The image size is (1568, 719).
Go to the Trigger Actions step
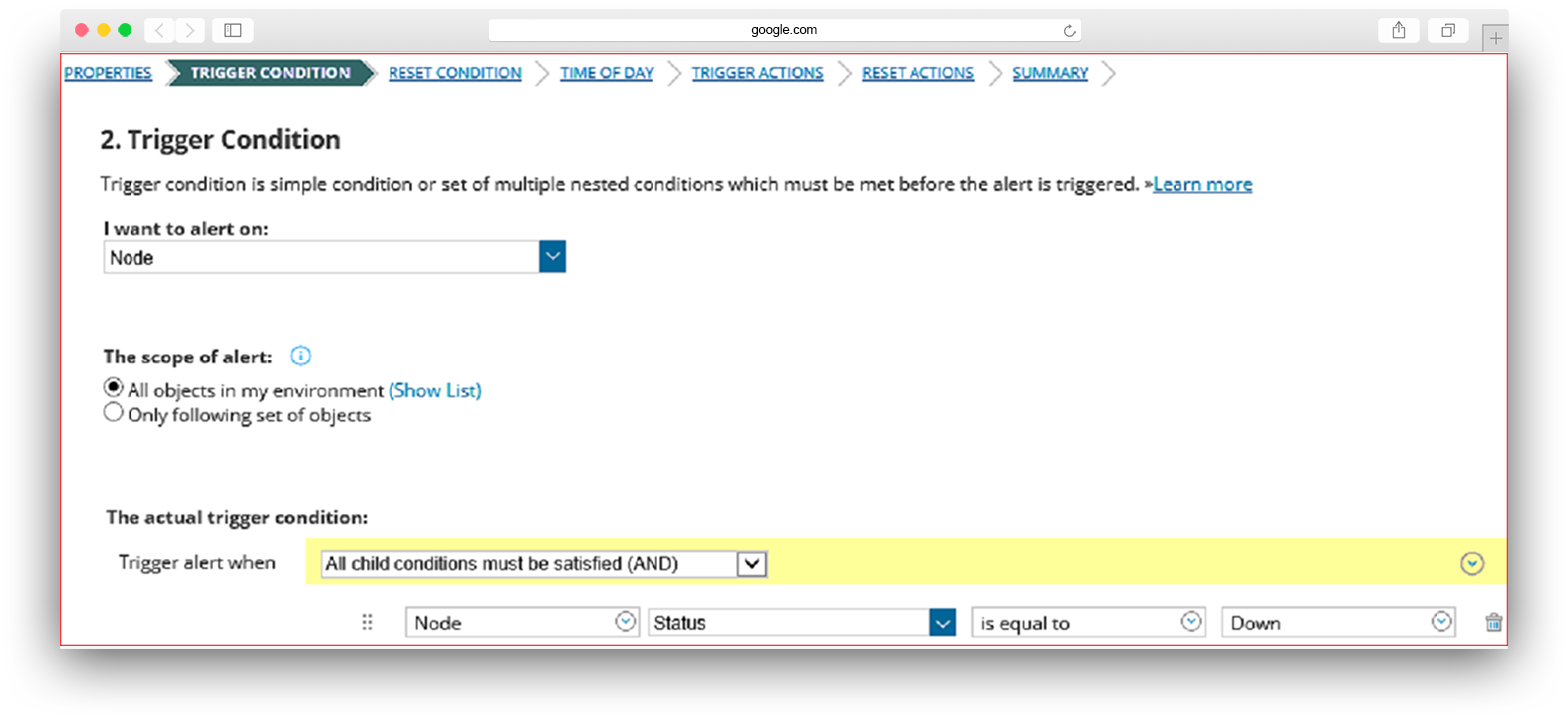(x=758, y=73)
